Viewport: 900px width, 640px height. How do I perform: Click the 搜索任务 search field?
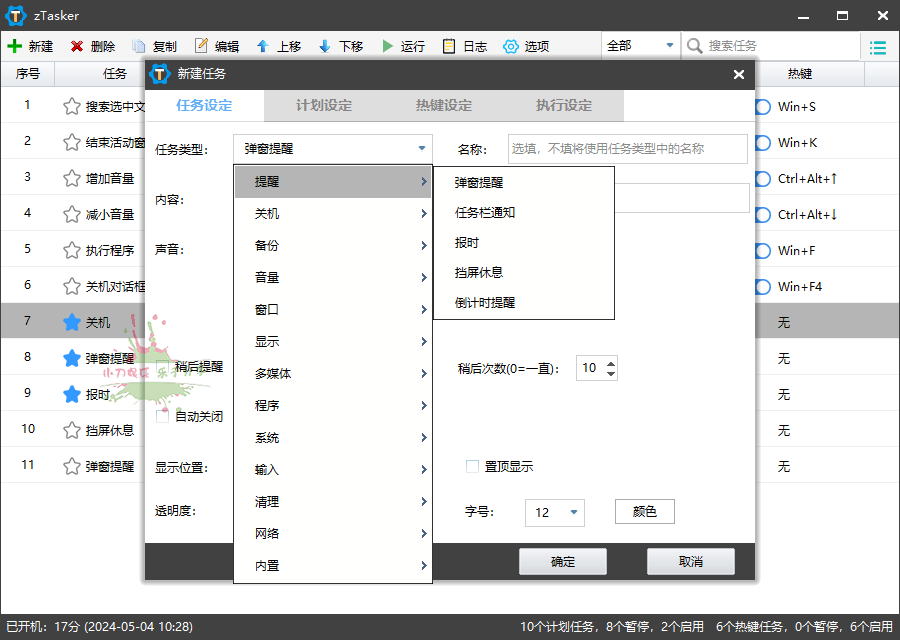tap(770, 45)
